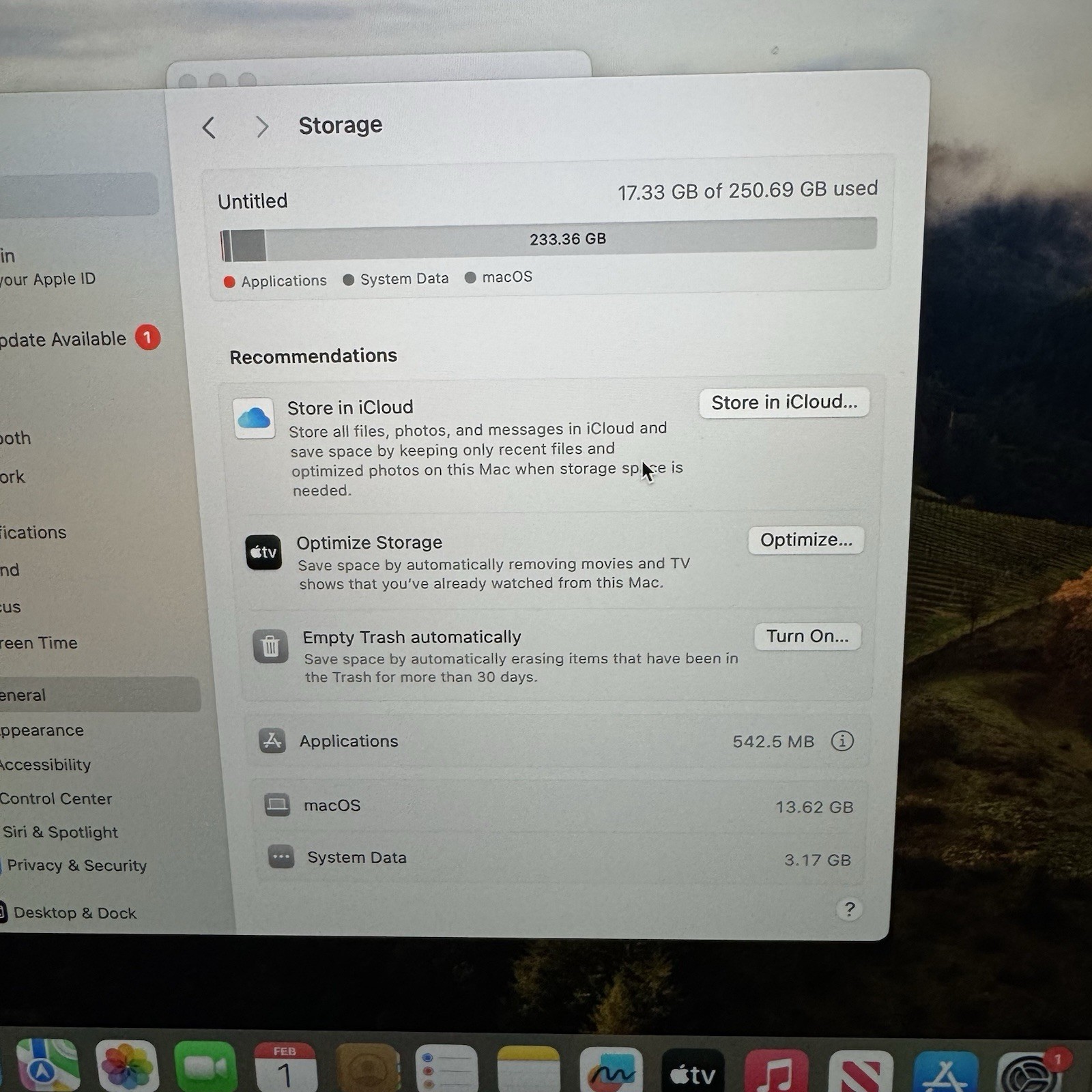
Task: Click the "Untitled" disk name
Action: pos(253,201)
